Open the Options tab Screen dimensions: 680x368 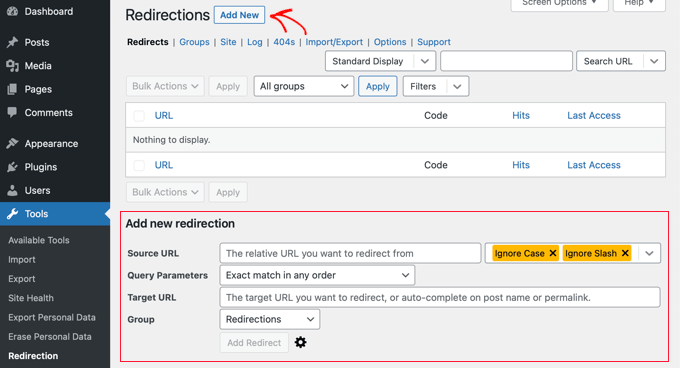390,42
